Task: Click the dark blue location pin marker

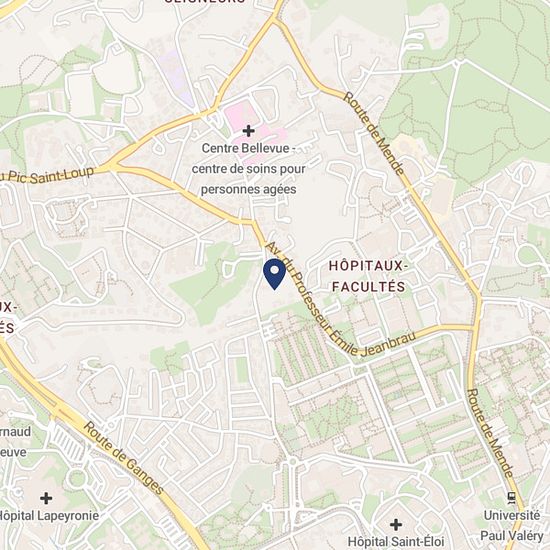Action: (x=274, y=274)
